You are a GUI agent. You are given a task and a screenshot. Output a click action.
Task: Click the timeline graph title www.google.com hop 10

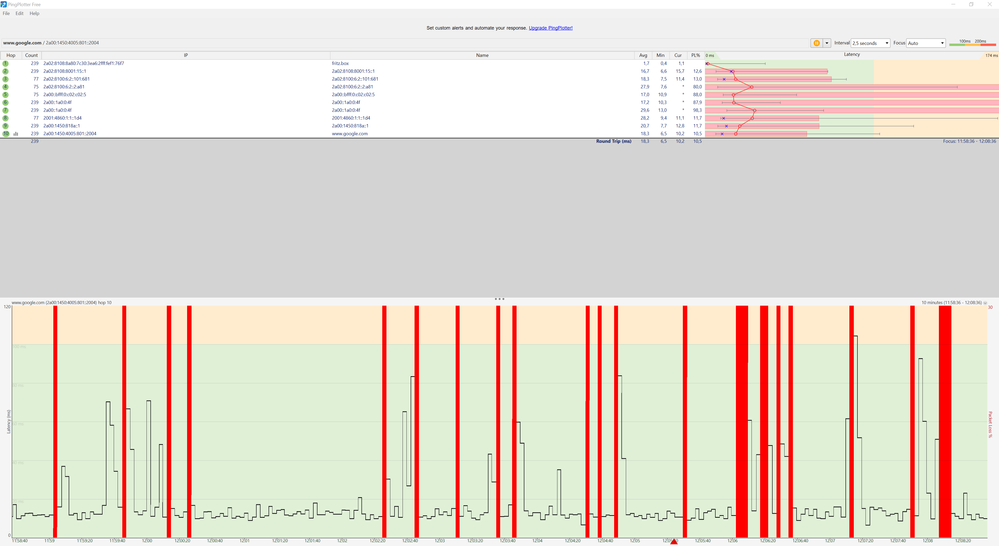[62, 303]
